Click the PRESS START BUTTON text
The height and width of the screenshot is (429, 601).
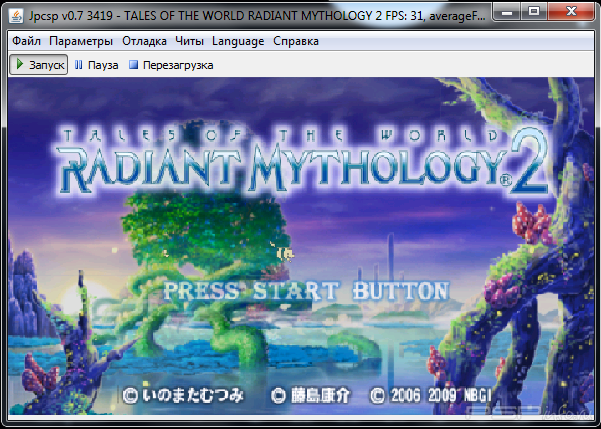(x=306, y=291)
